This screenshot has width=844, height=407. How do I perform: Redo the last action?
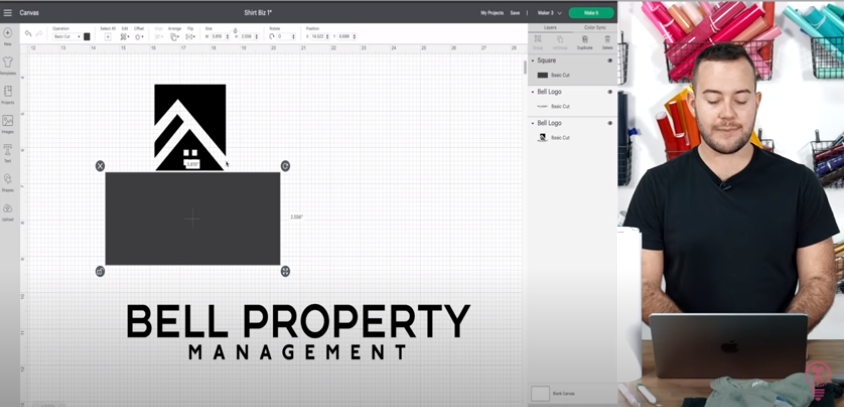coord(39,33)
